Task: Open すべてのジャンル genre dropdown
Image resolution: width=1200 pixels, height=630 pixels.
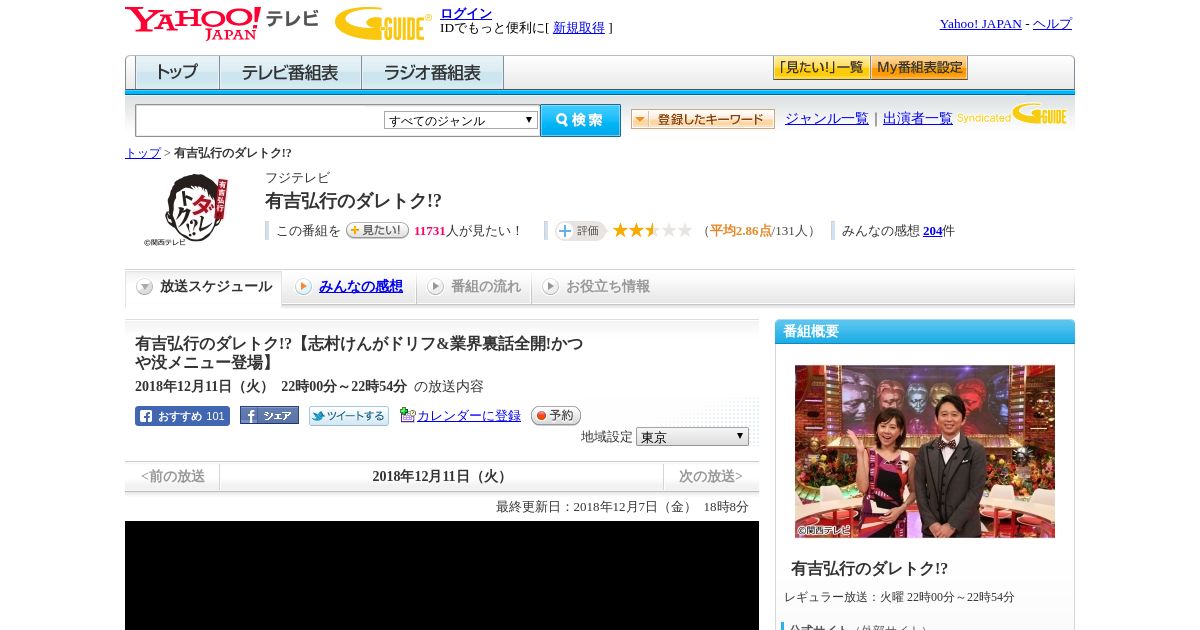Action: (461, 120)
